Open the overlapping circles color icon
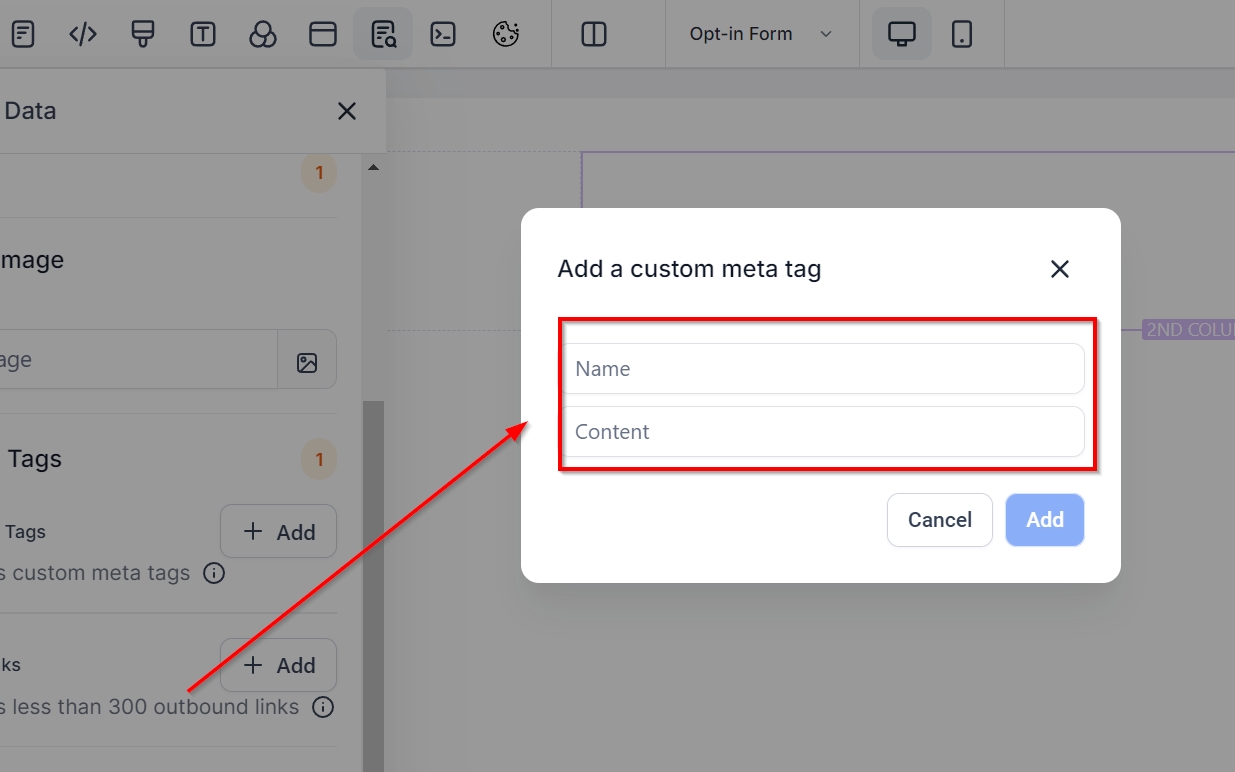The height and width of the screenshot is (772, 1235). tap(263, 34)
